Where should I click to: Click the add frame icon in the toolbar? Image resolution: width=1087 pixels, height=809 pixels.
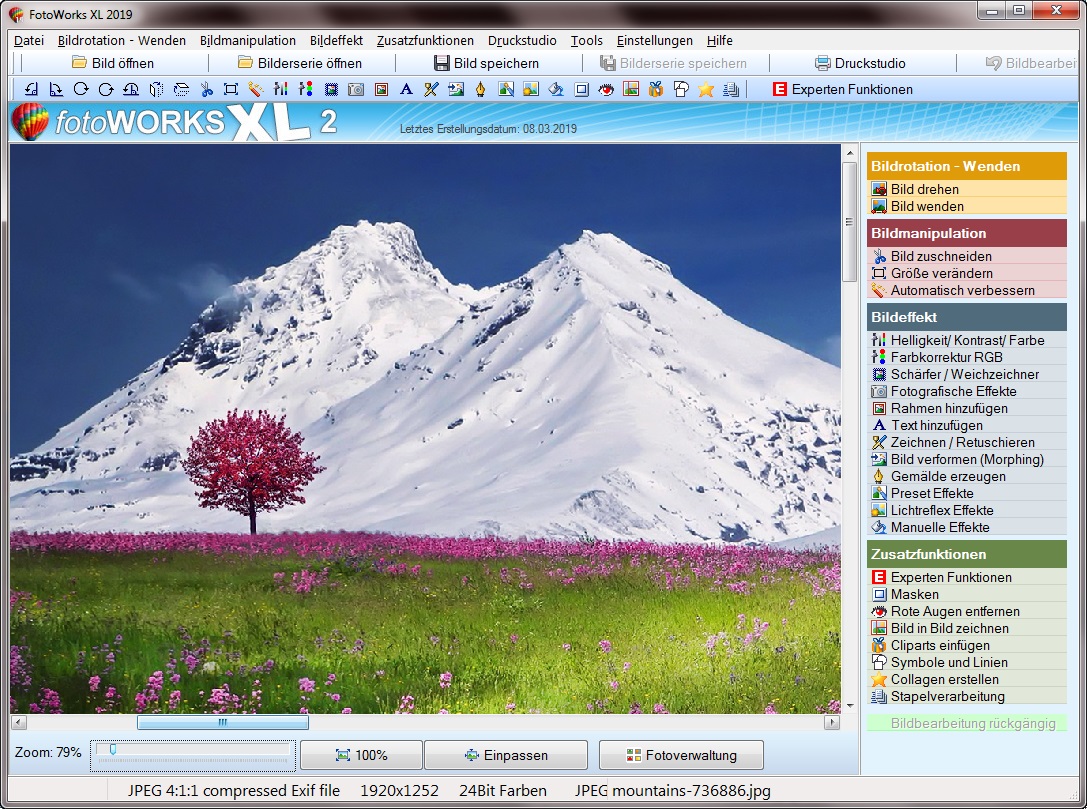[x=381, y=89]
